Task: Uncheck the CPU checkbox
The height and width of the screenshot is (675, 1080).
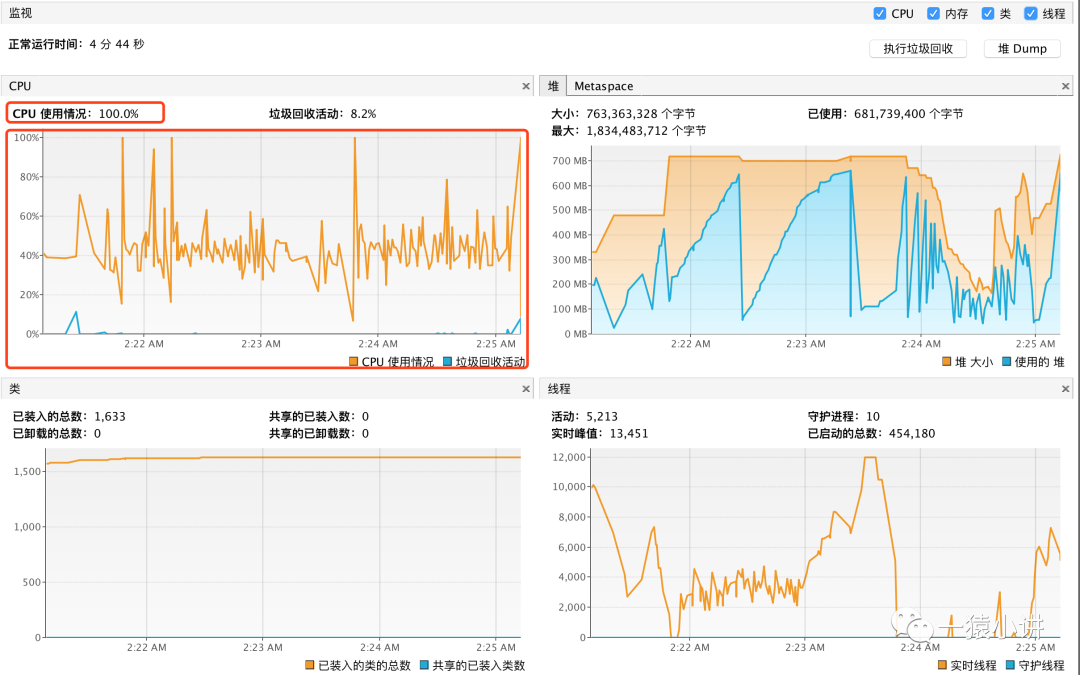Action: (880, 13)
